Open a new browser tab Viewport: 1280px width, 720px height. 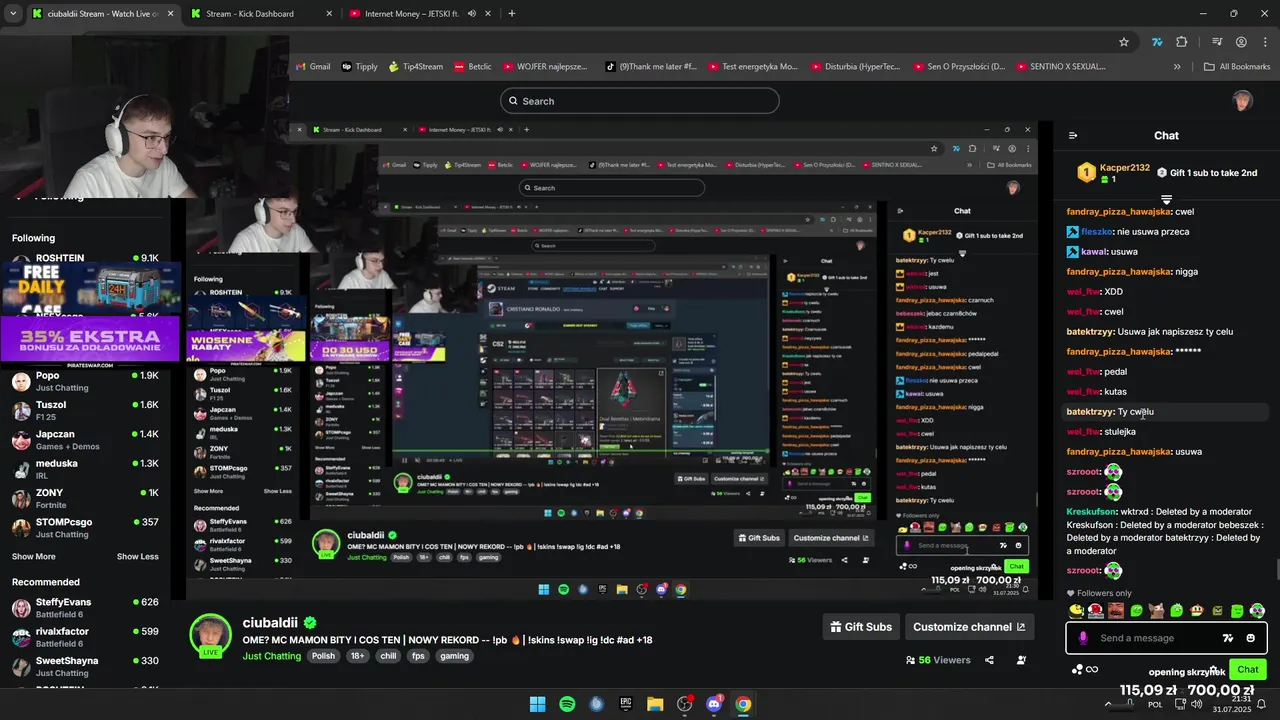click(512, 14)
